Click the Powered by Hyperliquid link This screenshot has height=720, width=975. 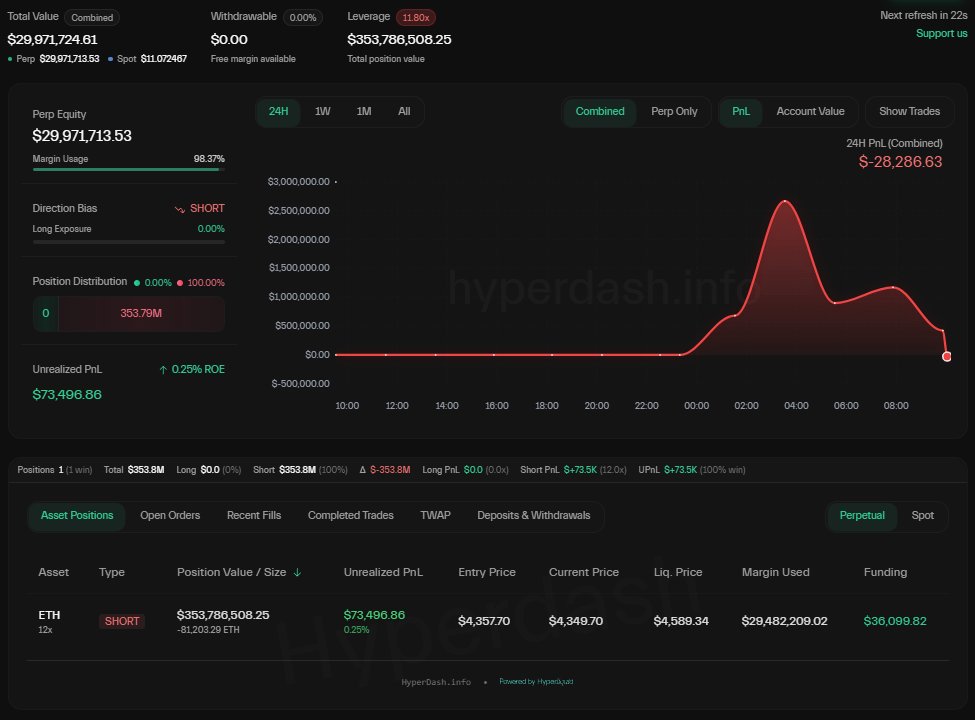[536, 681]
